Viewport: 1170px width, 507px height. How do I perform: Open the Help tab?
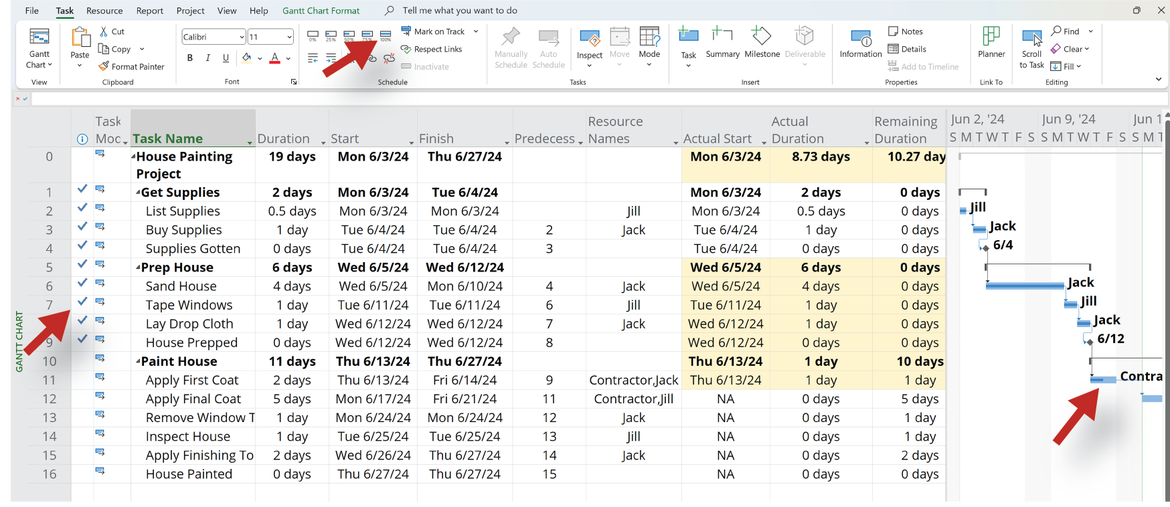259,11
